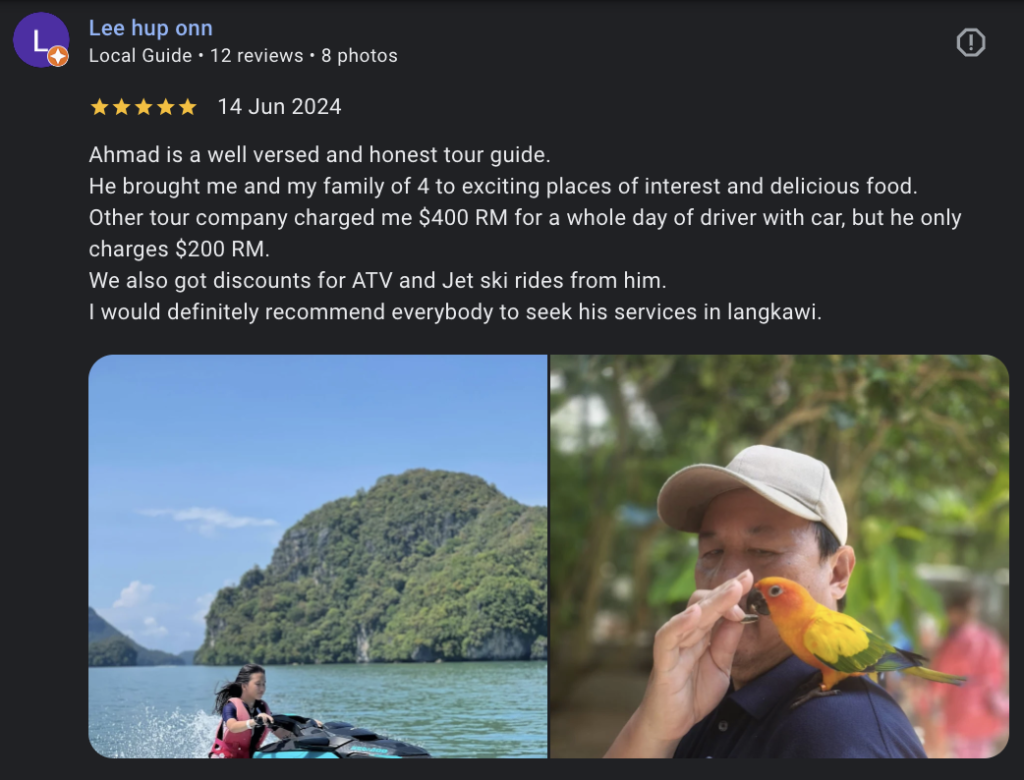
Task: Open the man with parrot photo
Action: point(779,556)
